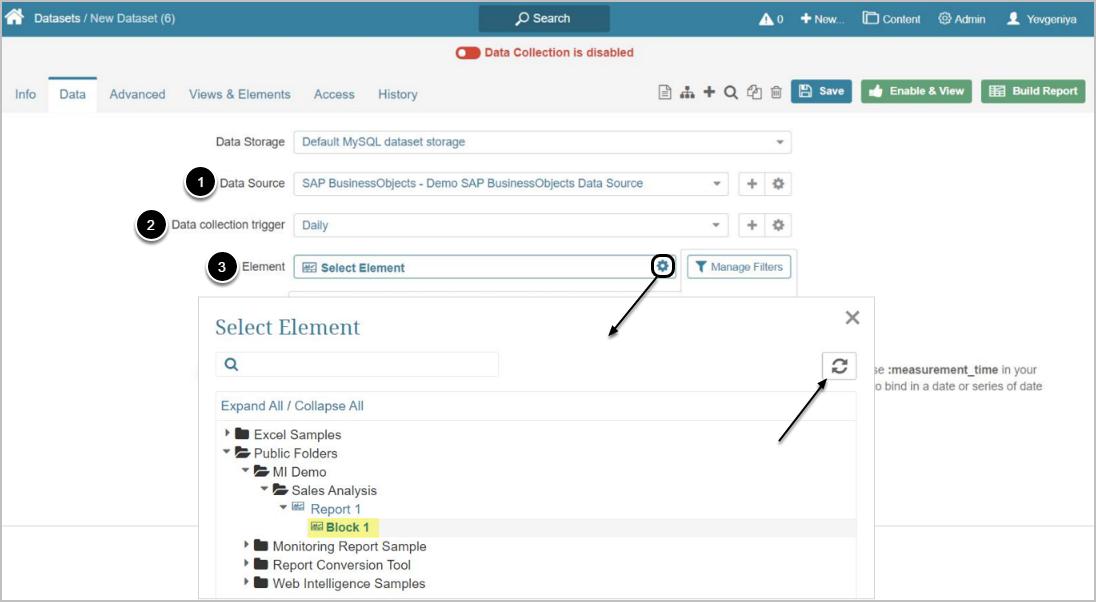This screenshot has height=602, width=1096.
Task: Switch to the Advanced tab
Action: click(138, 94)
